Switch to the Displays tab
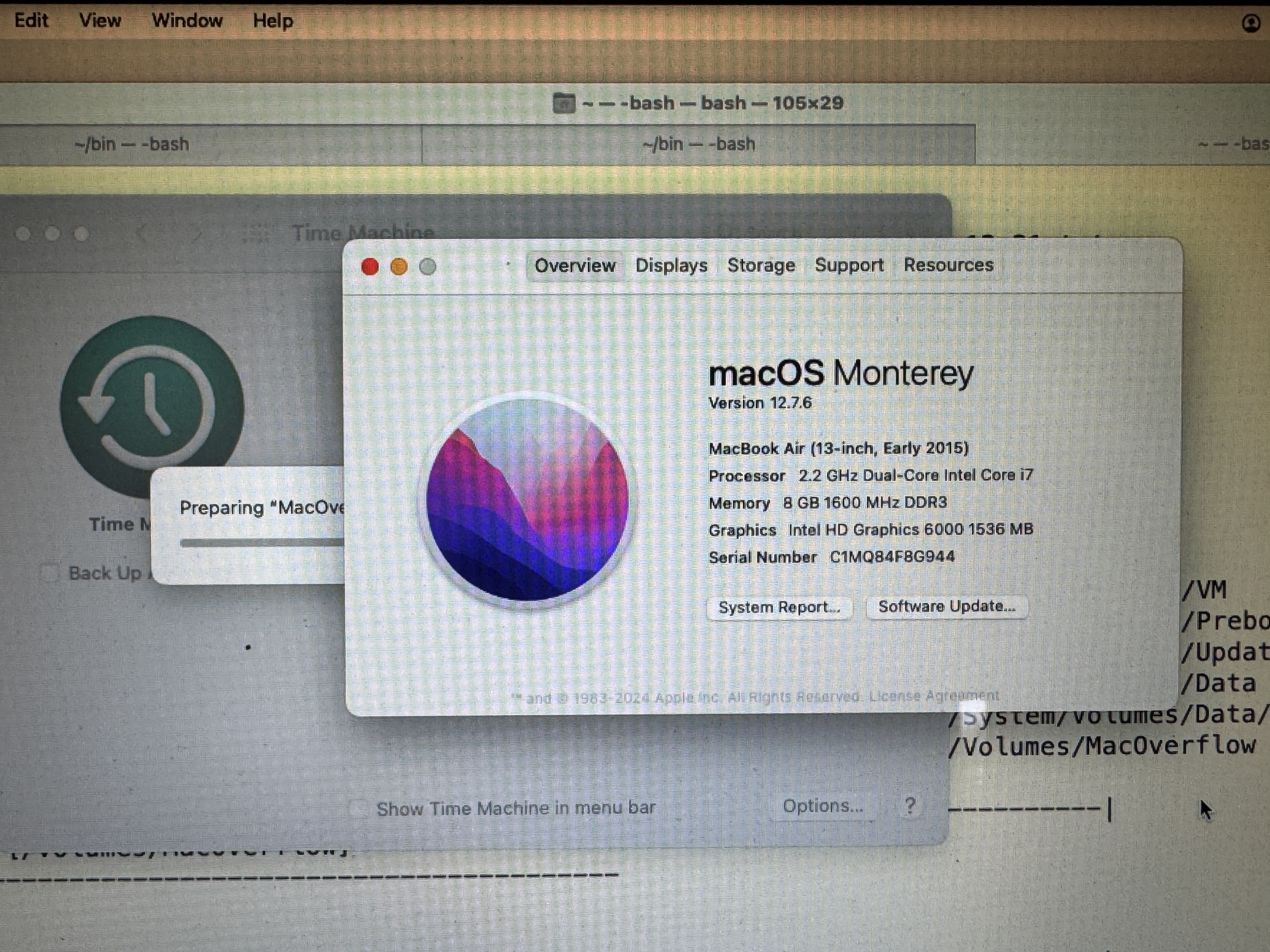Screen dimensions: 1270x952 click(x=671, y=266)
